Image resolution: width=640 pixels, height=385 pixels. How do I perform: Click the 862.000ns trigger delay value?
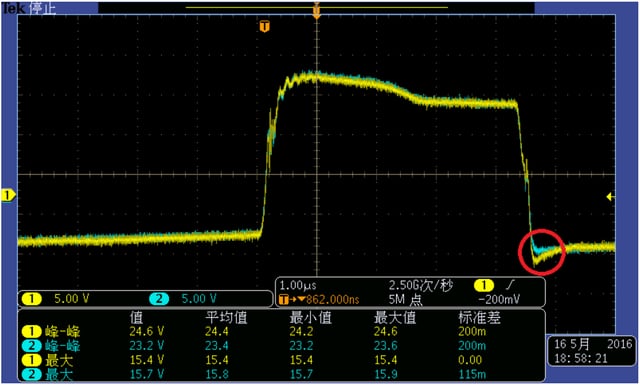(x=333, y=300)
